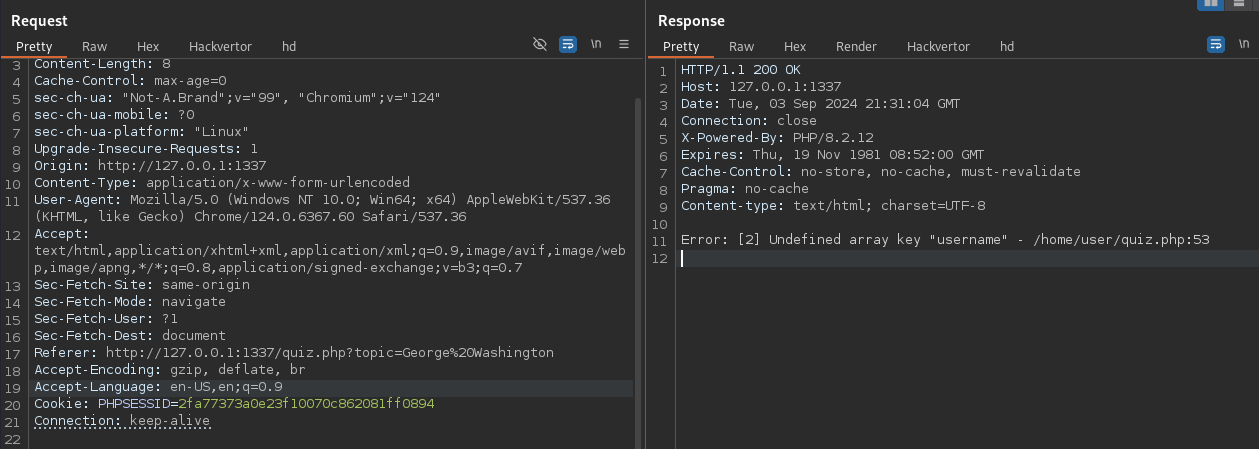Click the sec-ch-ua-platform "Linux" line

pyautogui.click(x=142, y=132)
